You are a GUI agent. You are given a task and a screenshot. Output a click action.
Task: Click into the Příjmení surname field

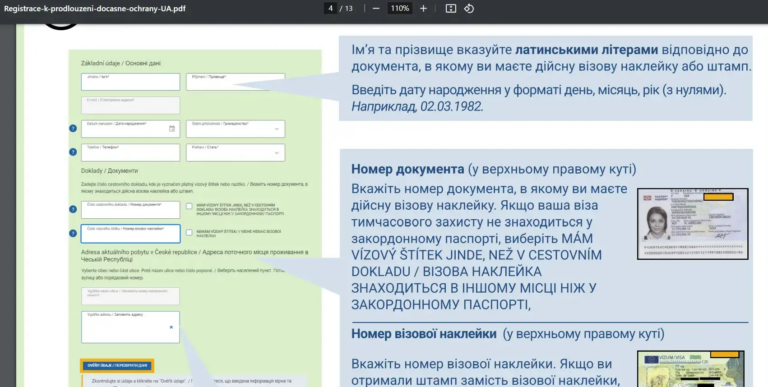[x=235, y=82]
